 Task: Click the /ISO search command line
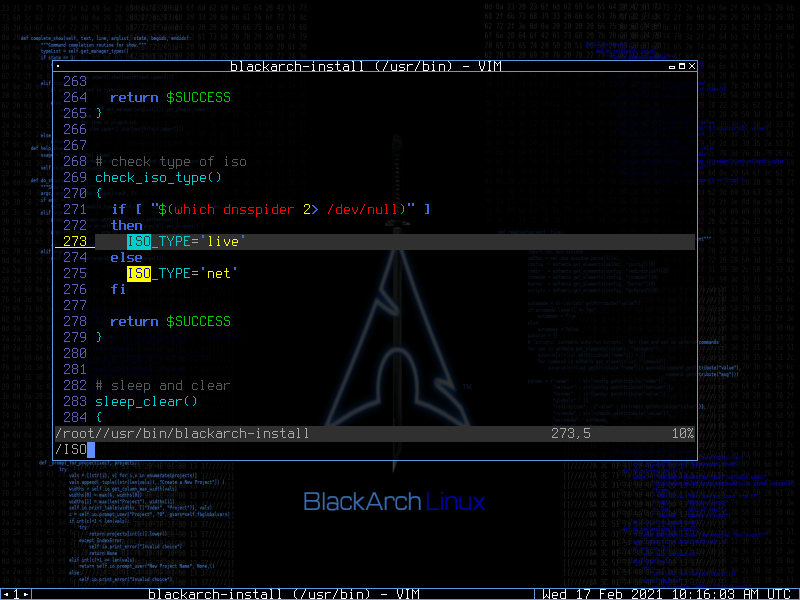point(74,449)
